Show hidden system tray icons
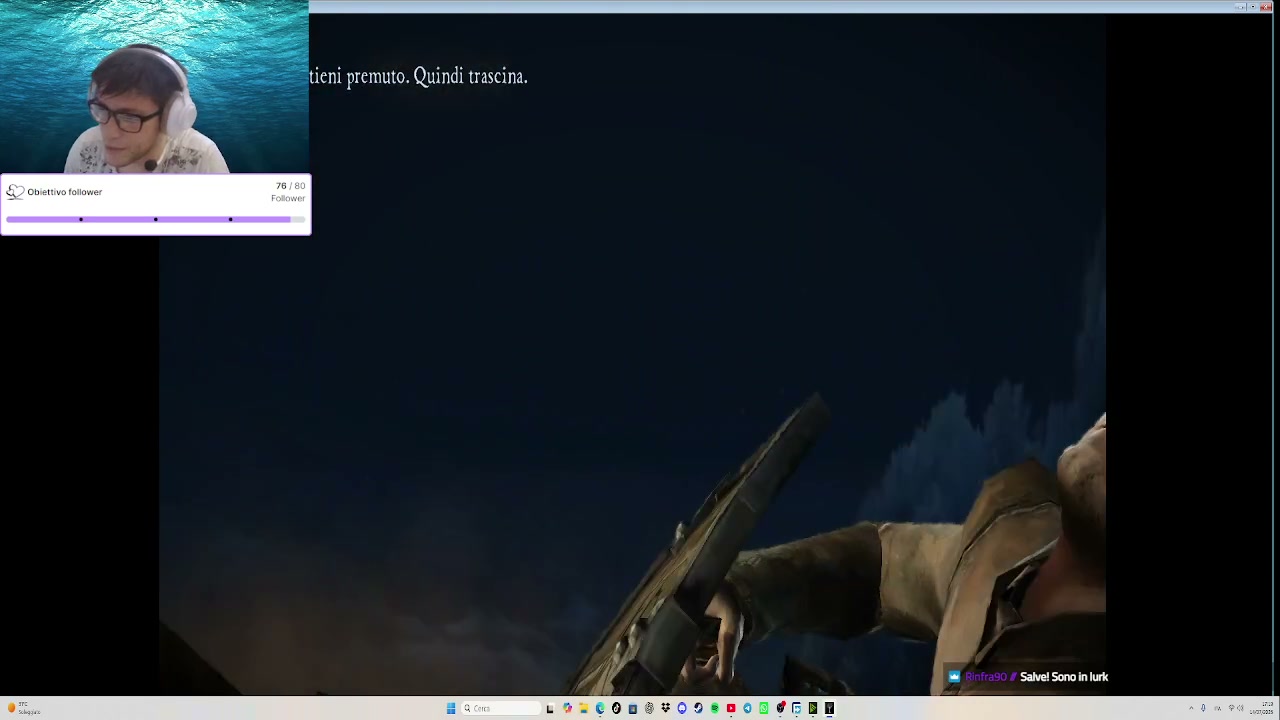 [1191, 708]
